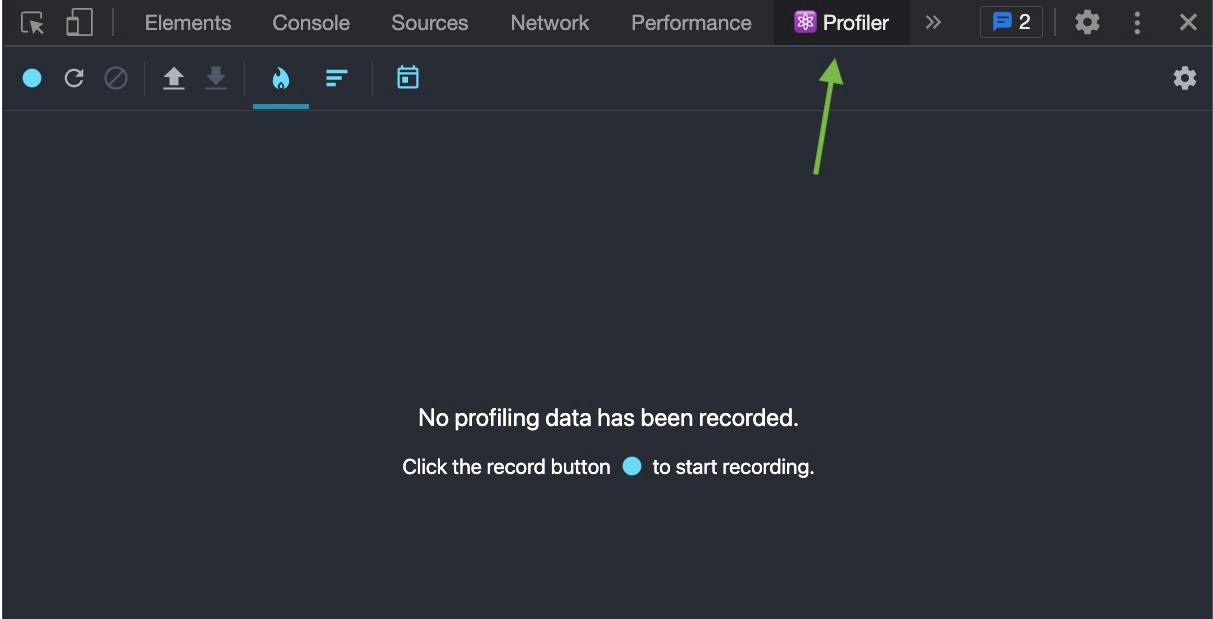
Task: Open the three-dot DevTools menu
Action: [x=1137, y=23]
